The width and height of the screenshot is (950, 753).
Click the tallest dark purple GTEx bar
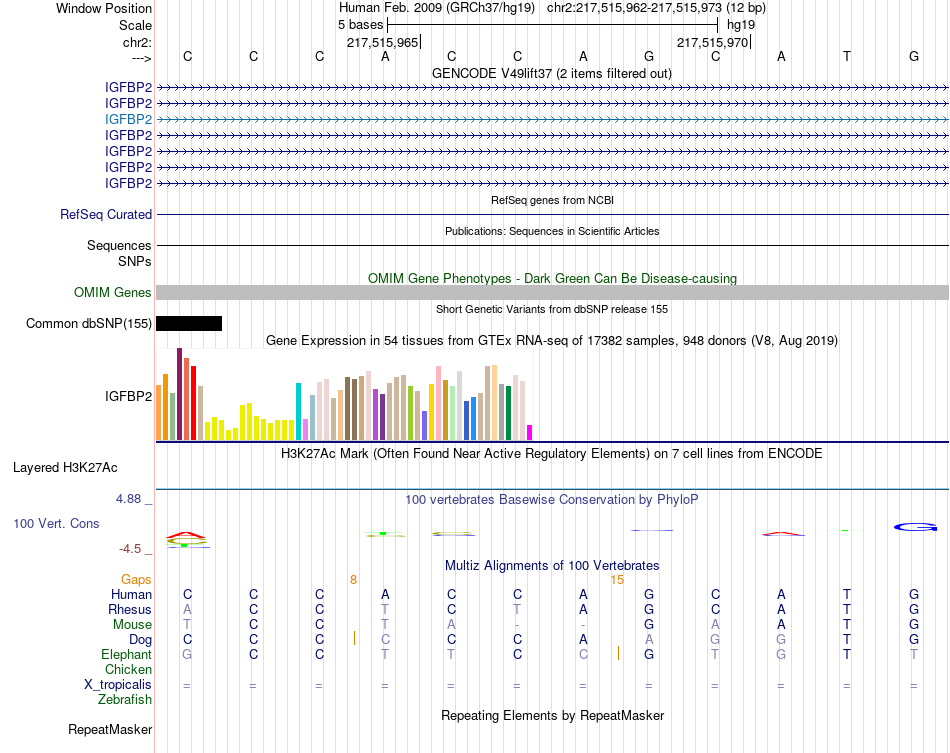179,394
